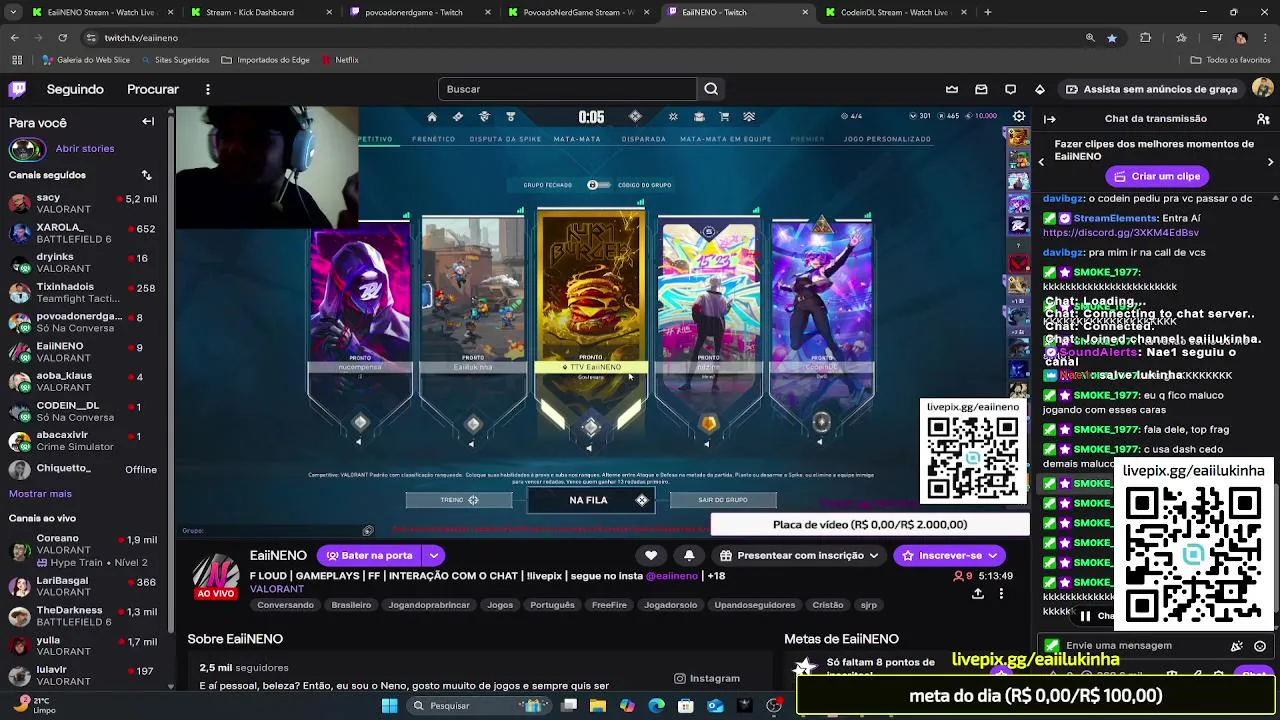
Task: Expand Bater na porta dropdown arrow
Action: point(433,555)
